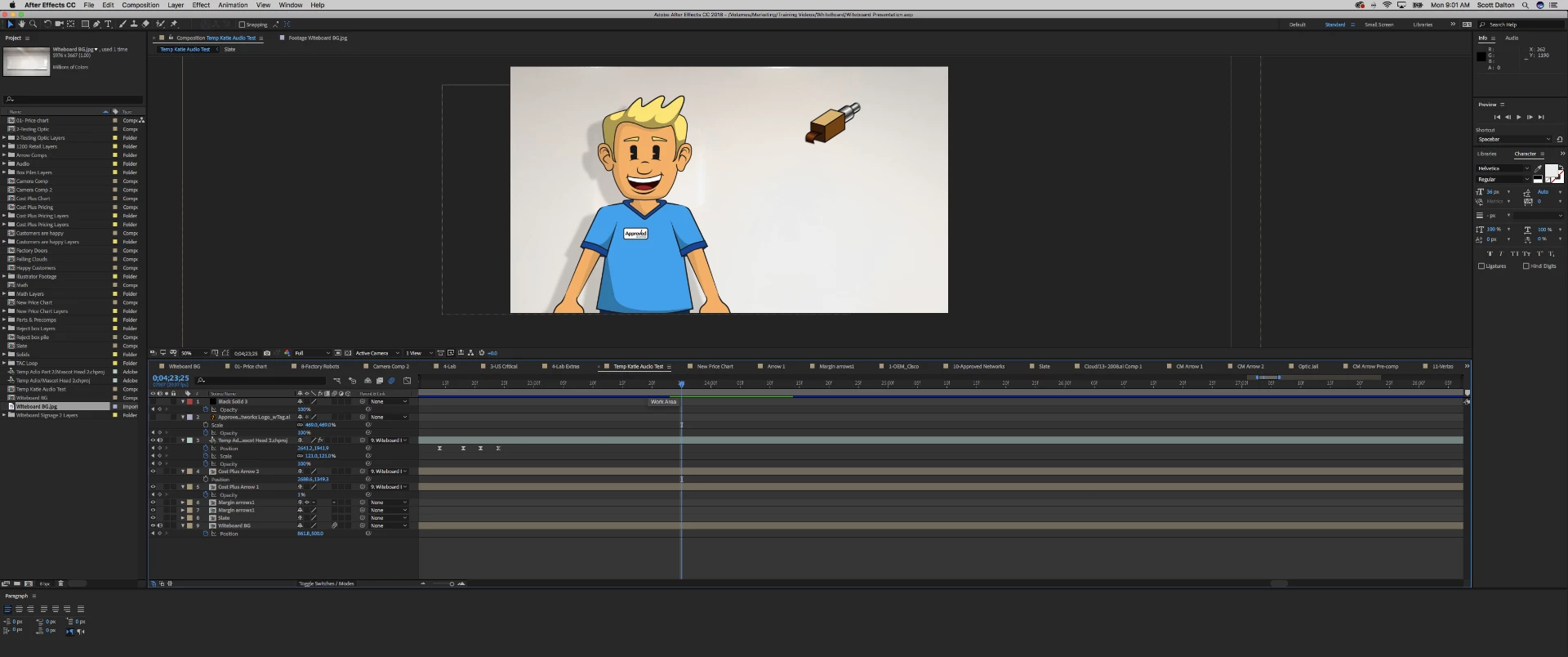Switch to the Libraries panel tab
The width and height of the screenshot is (1568, 657).
tap(1486, 154)
